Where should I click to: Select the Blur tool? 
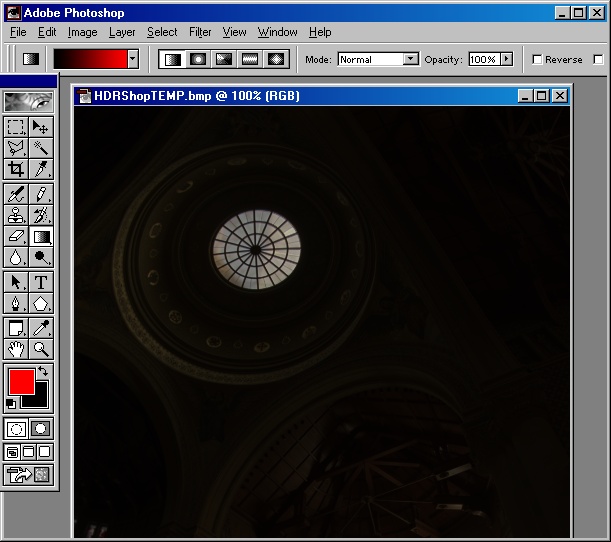tap(16, 257)
